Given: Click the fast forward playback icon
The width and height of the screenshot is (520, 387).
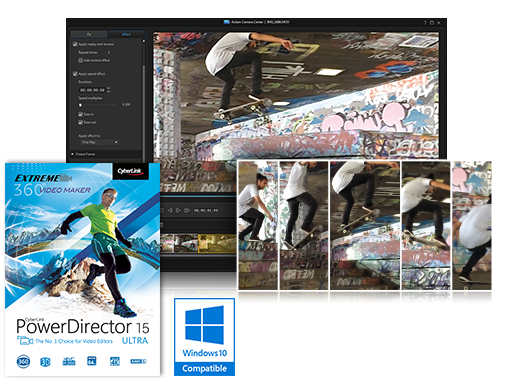Looking at the screenshot, I should pos(187,210).
